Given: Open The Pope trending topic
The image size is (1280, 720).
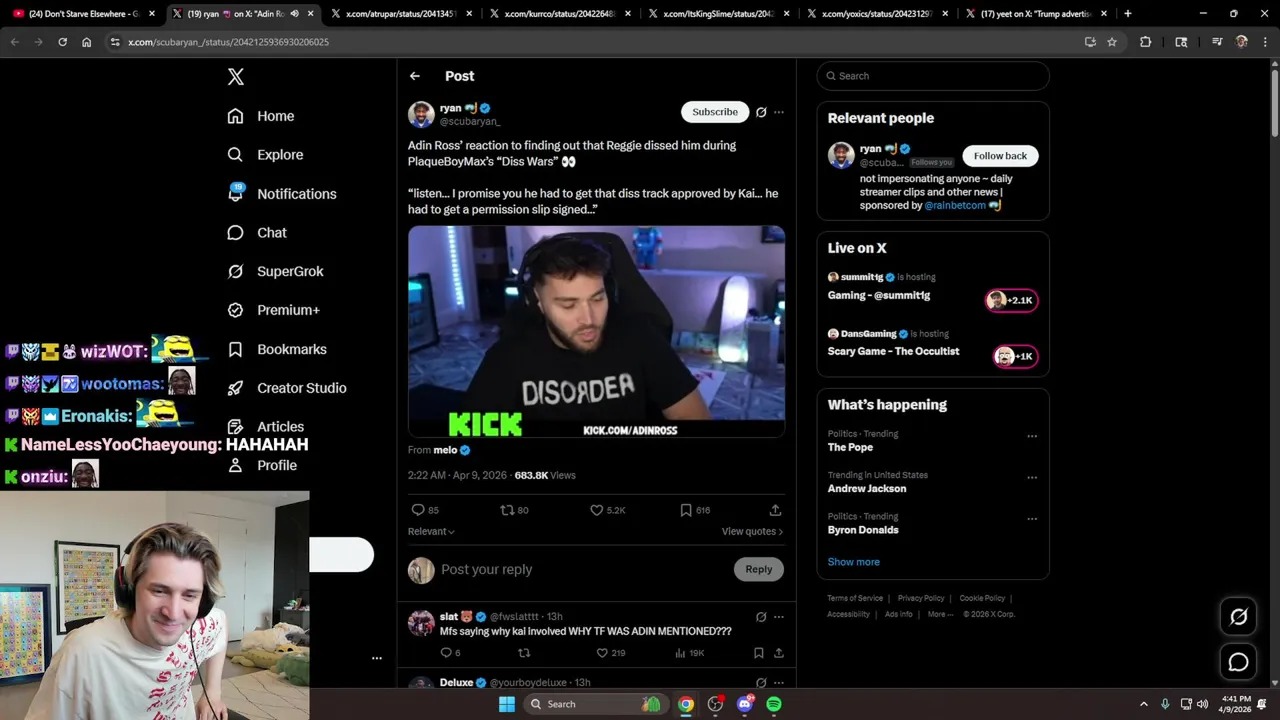Looking at the screenshot, I should pos(851,447).
